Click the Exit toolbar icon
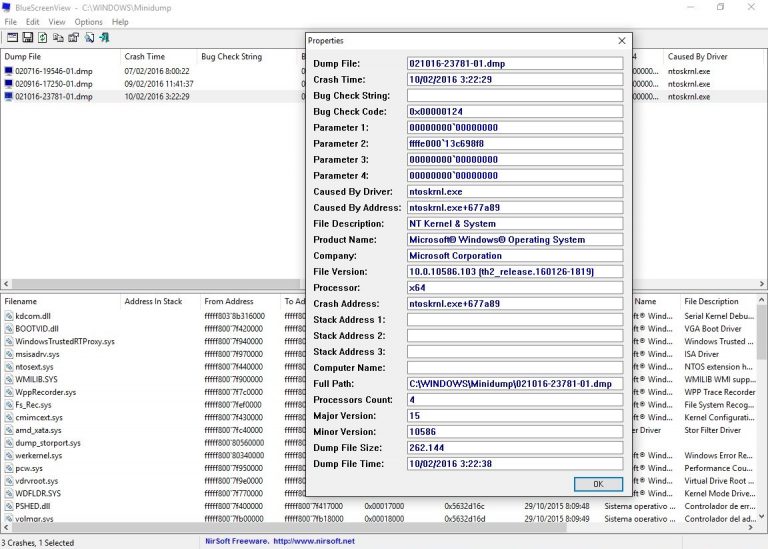Screen dimensions: 768x549 [x=104, y=38]
